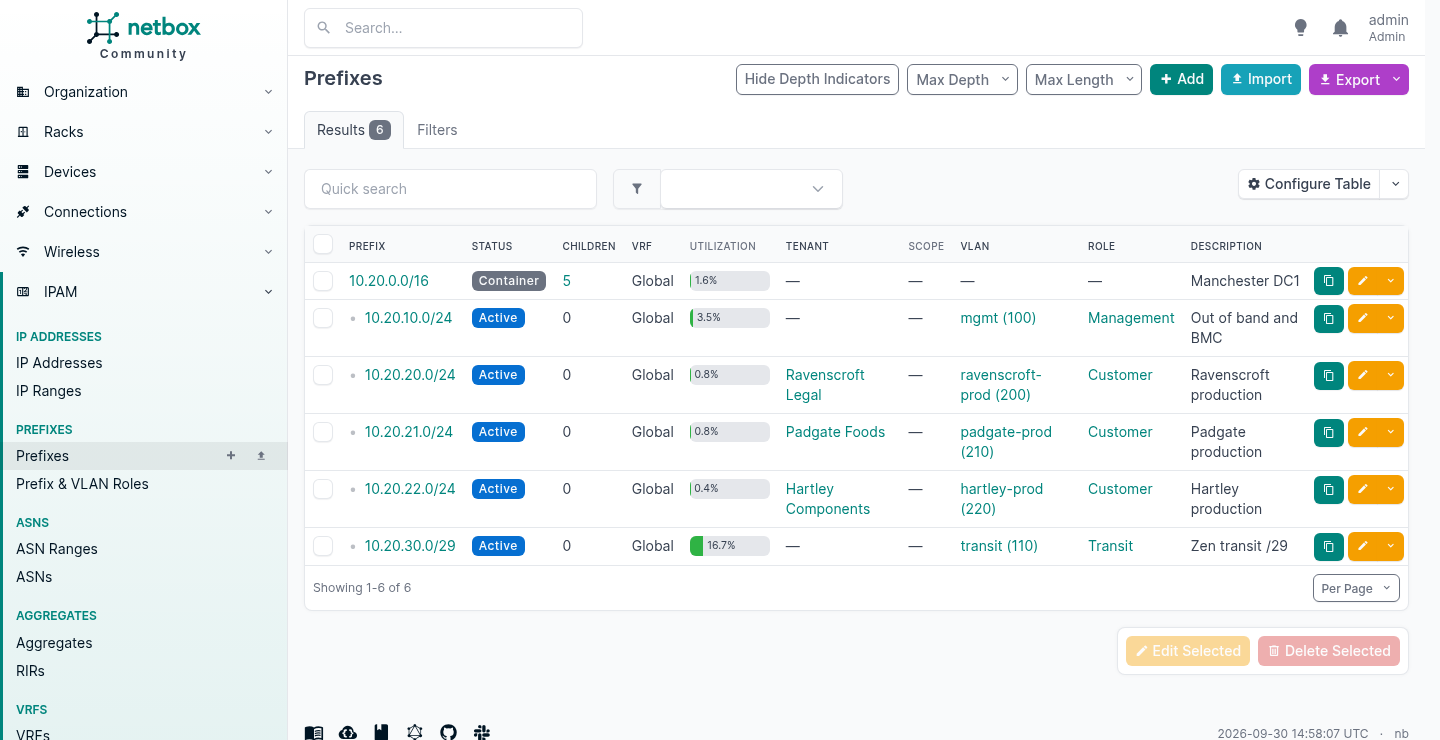This screenshot has width=1440, height=740.
Task: Open Aggregates in the sidebar
Action: (54, 643)
